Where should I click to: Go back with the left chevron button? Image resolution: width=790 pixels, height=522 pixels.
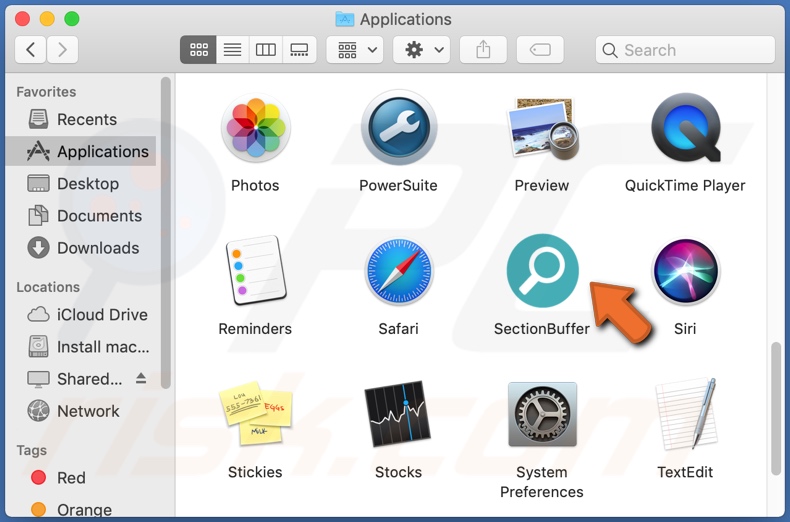pyautogui.click(x=31, y=49)
